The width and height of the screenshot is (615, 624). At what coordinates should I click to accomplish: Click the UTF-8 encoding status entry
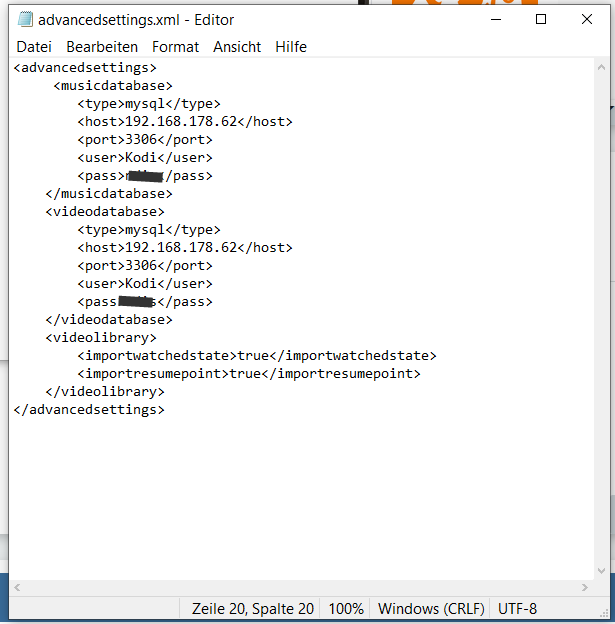click(517, 609)
